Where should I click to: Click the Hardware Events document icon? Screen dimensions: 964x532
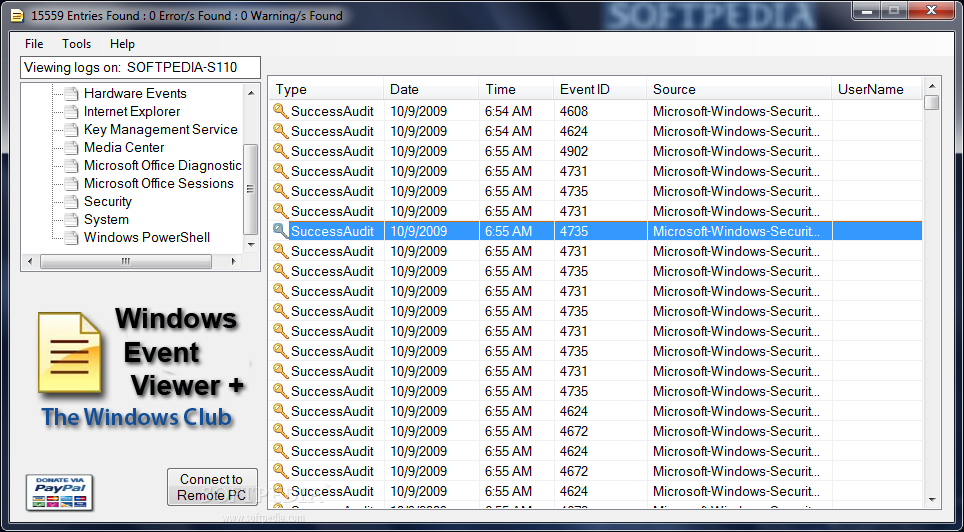pos(72,94)
